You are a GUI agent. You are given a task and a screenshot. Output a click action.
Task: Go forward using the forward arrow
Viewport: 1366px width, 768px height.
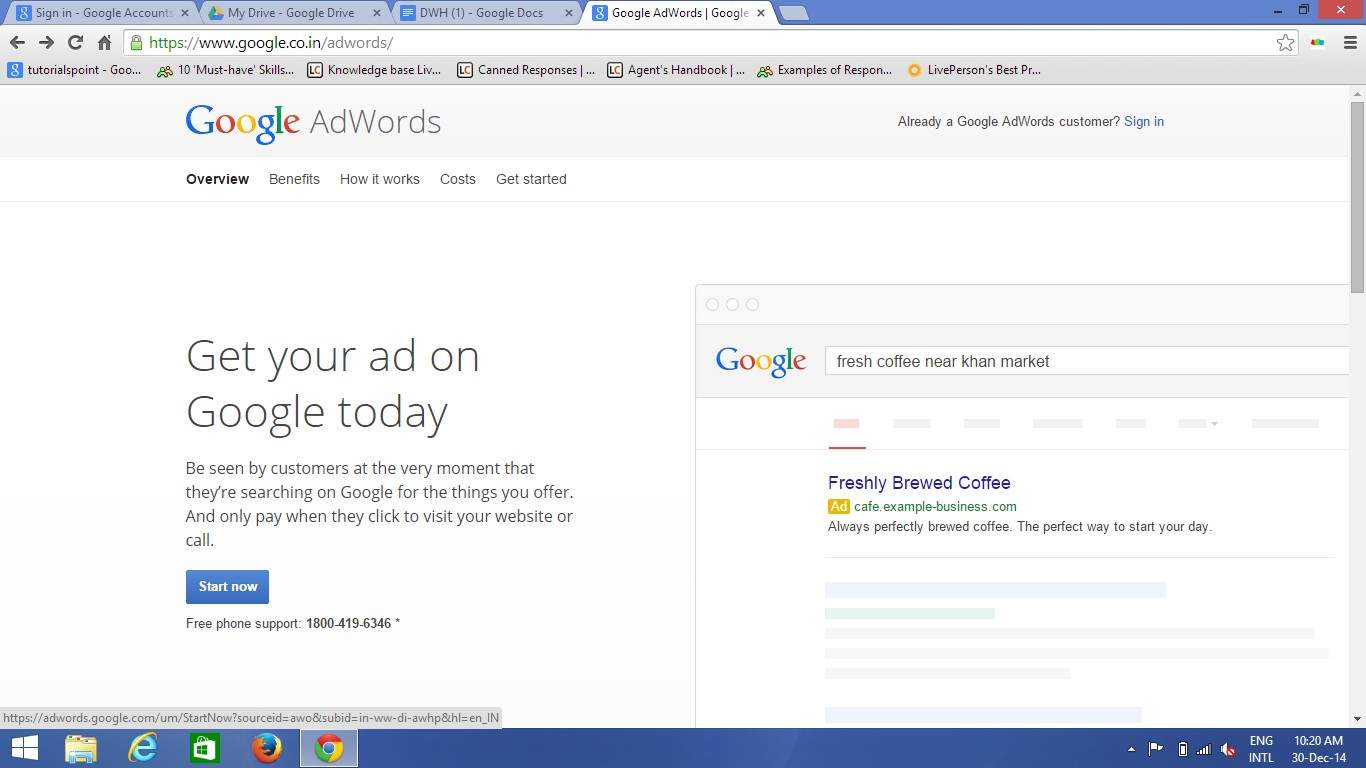click(x=46, y=42)
